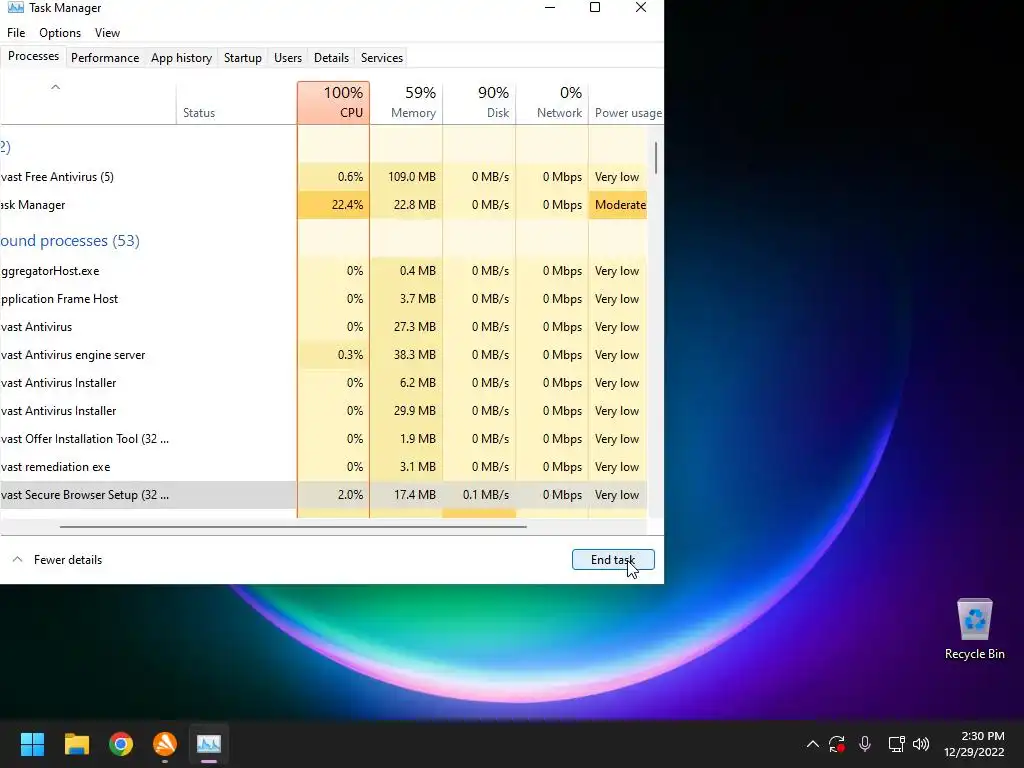The width and height of the screenshot is (1024, 768).
Task: Click the 38.3 MB memory cell
Action: point(406,355)
